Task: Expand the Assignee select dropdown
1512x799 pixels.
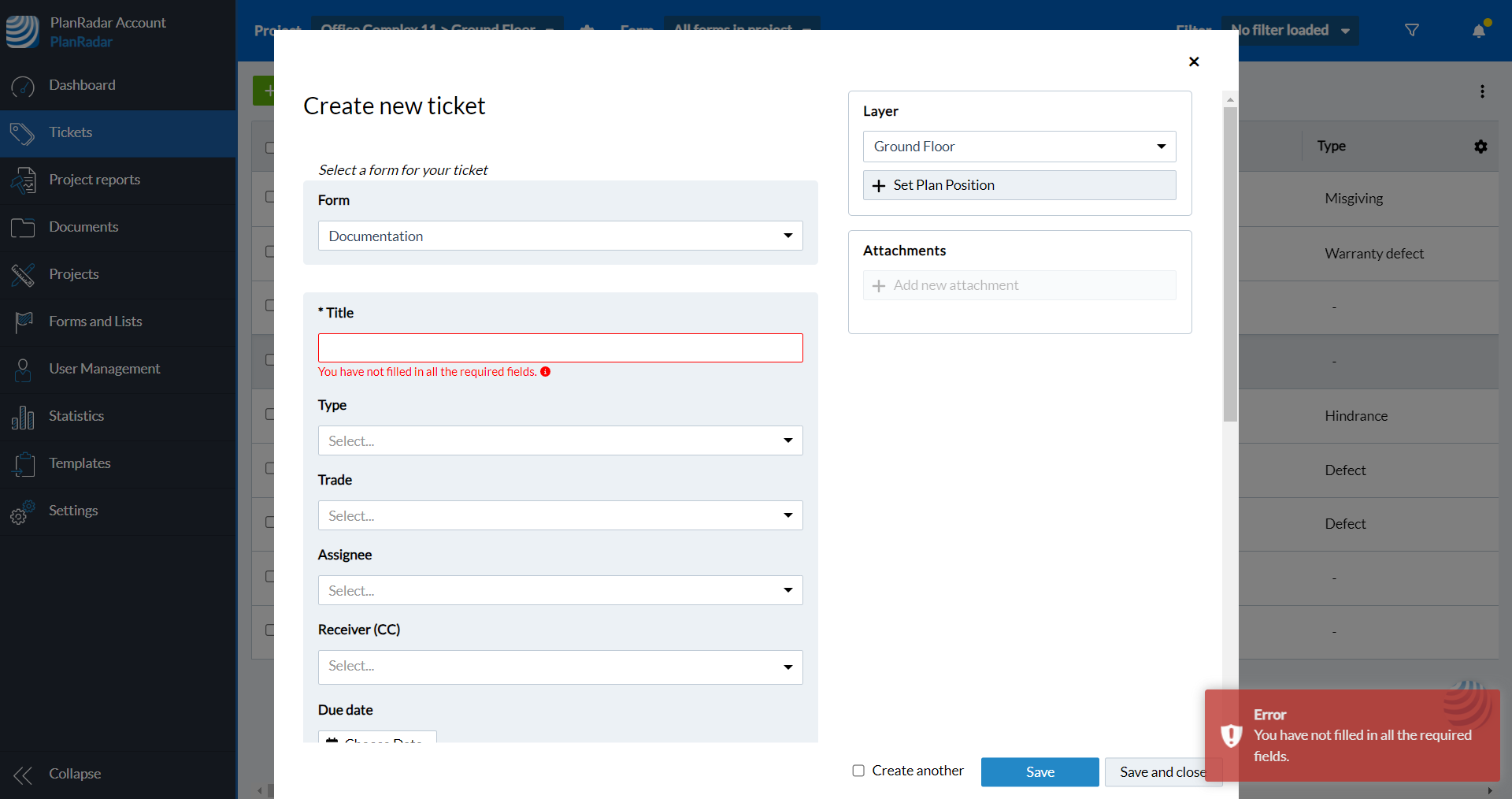Action: [x=560, y=590]
